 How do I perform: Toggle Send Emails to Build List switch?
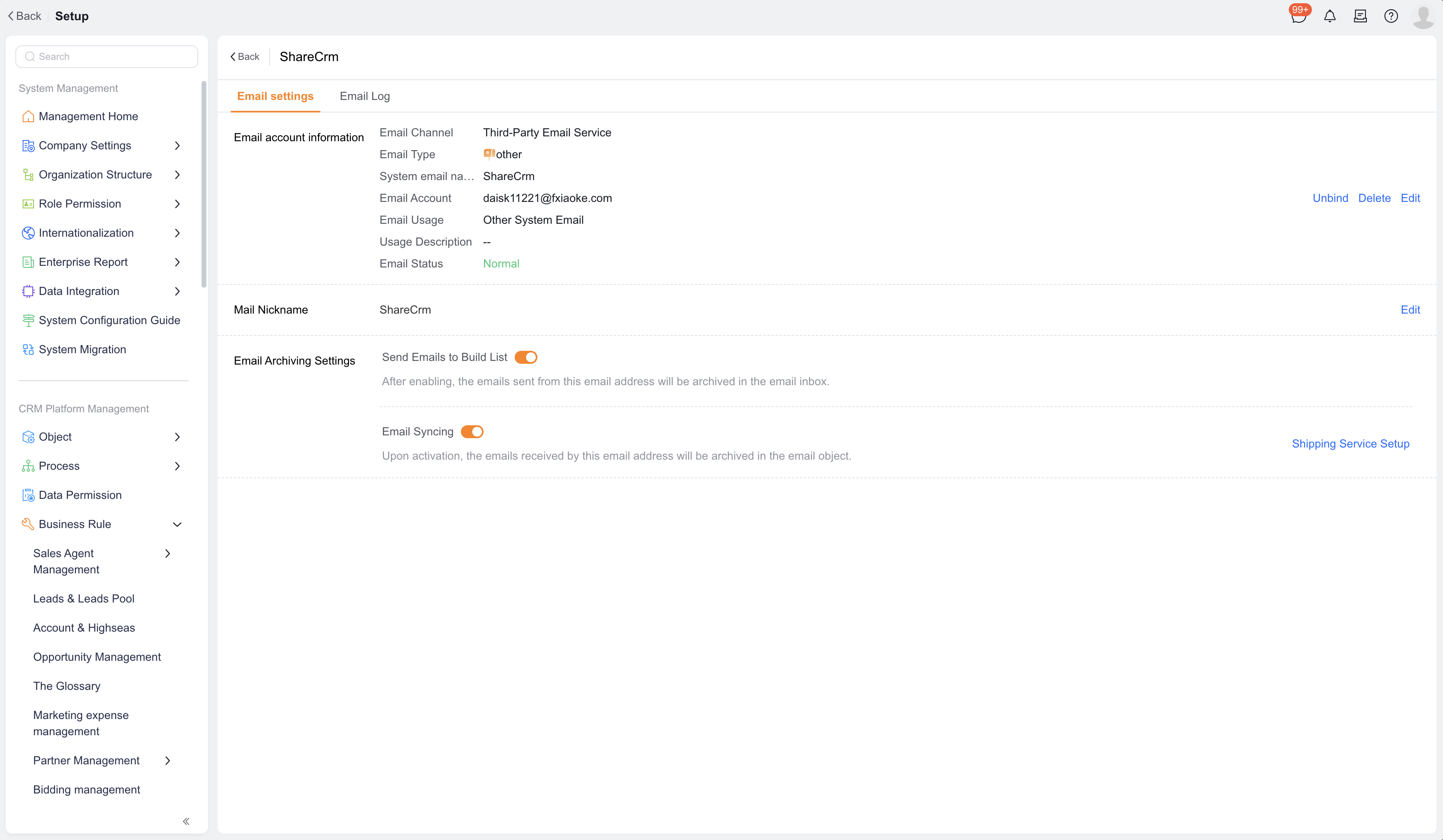coord(526,357)
